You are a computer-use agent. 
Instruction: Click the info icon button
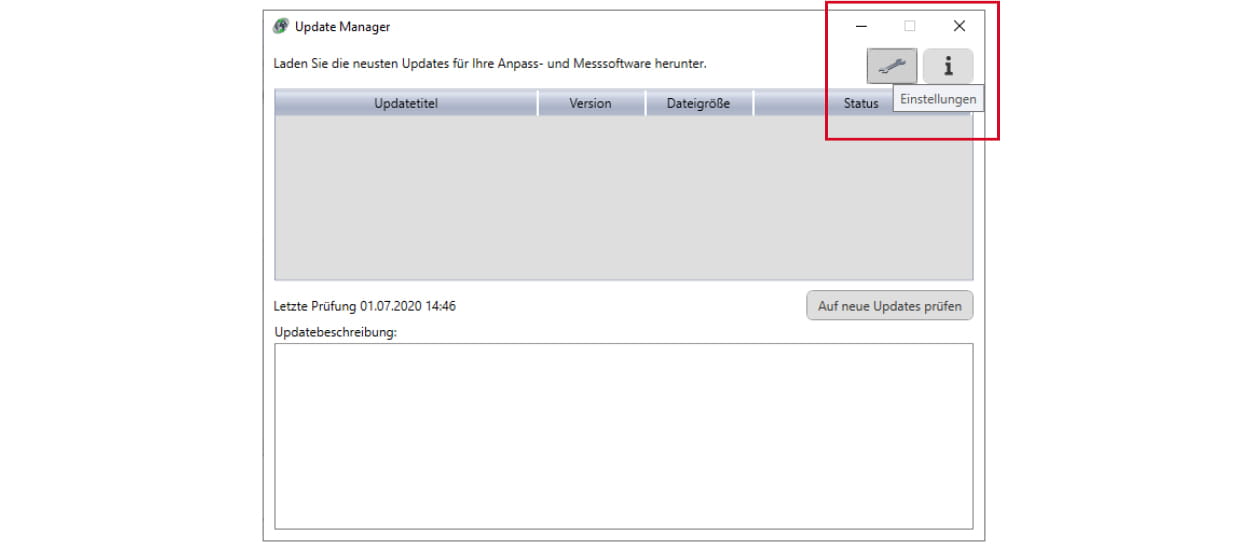tap(947, 66)
